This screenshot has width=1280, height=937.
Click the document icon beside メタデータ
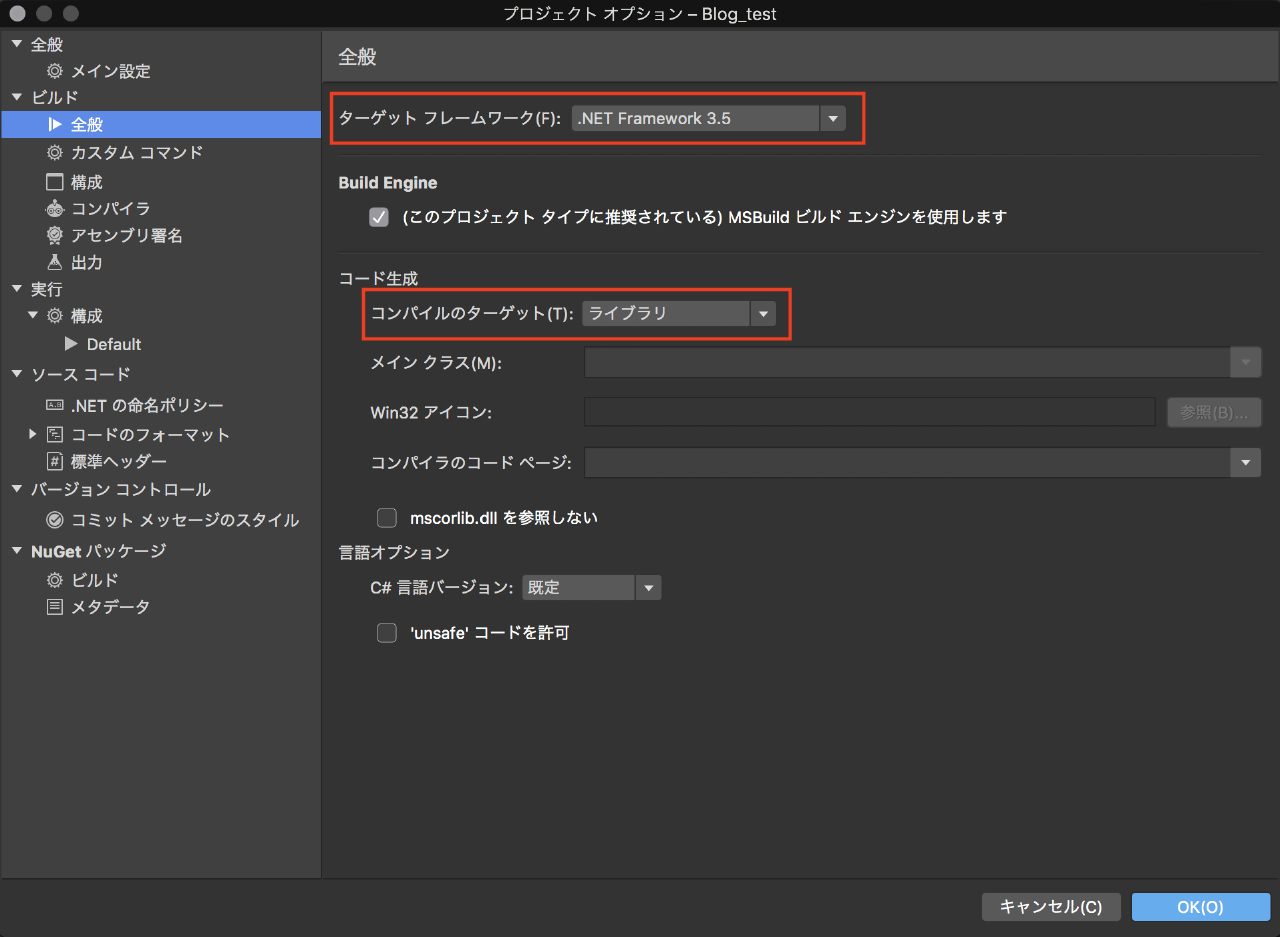coord(54,607)
